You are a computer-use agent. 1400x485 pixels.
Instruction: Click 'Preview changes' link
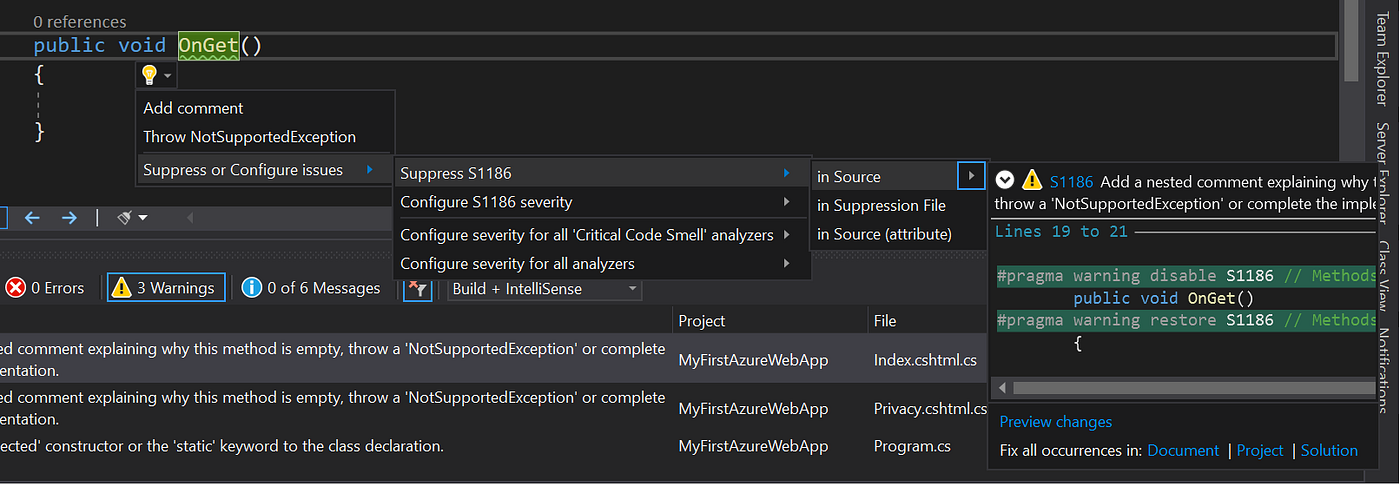coord(1055,422)
